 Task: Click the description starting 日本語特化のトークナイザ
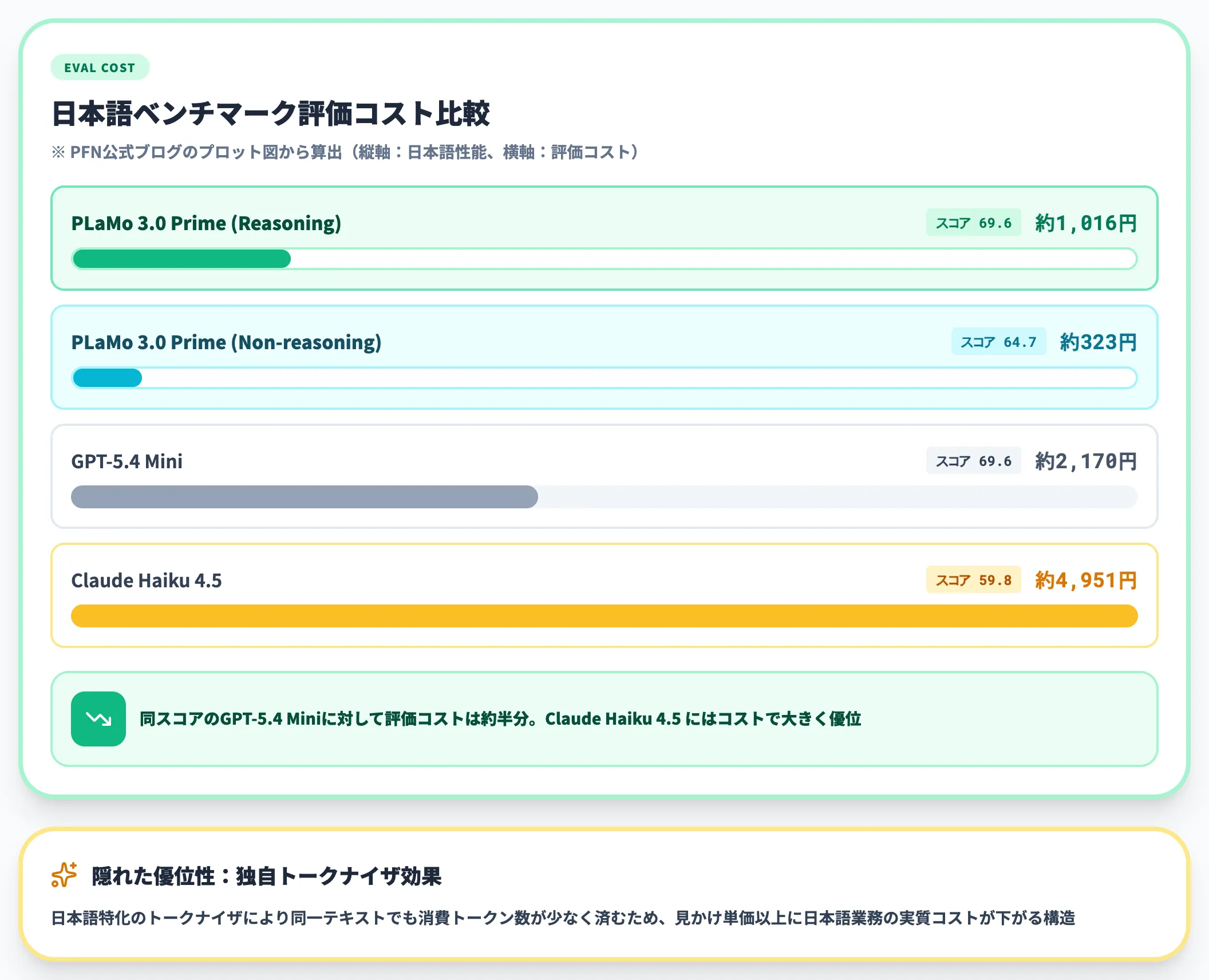563,918
